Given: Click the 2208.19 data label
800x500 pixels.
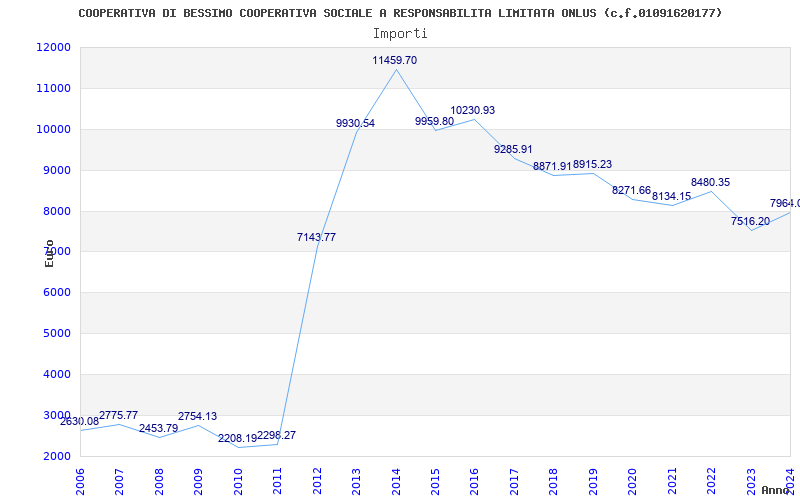Looking at the screenshot, I should pos(237,439).
